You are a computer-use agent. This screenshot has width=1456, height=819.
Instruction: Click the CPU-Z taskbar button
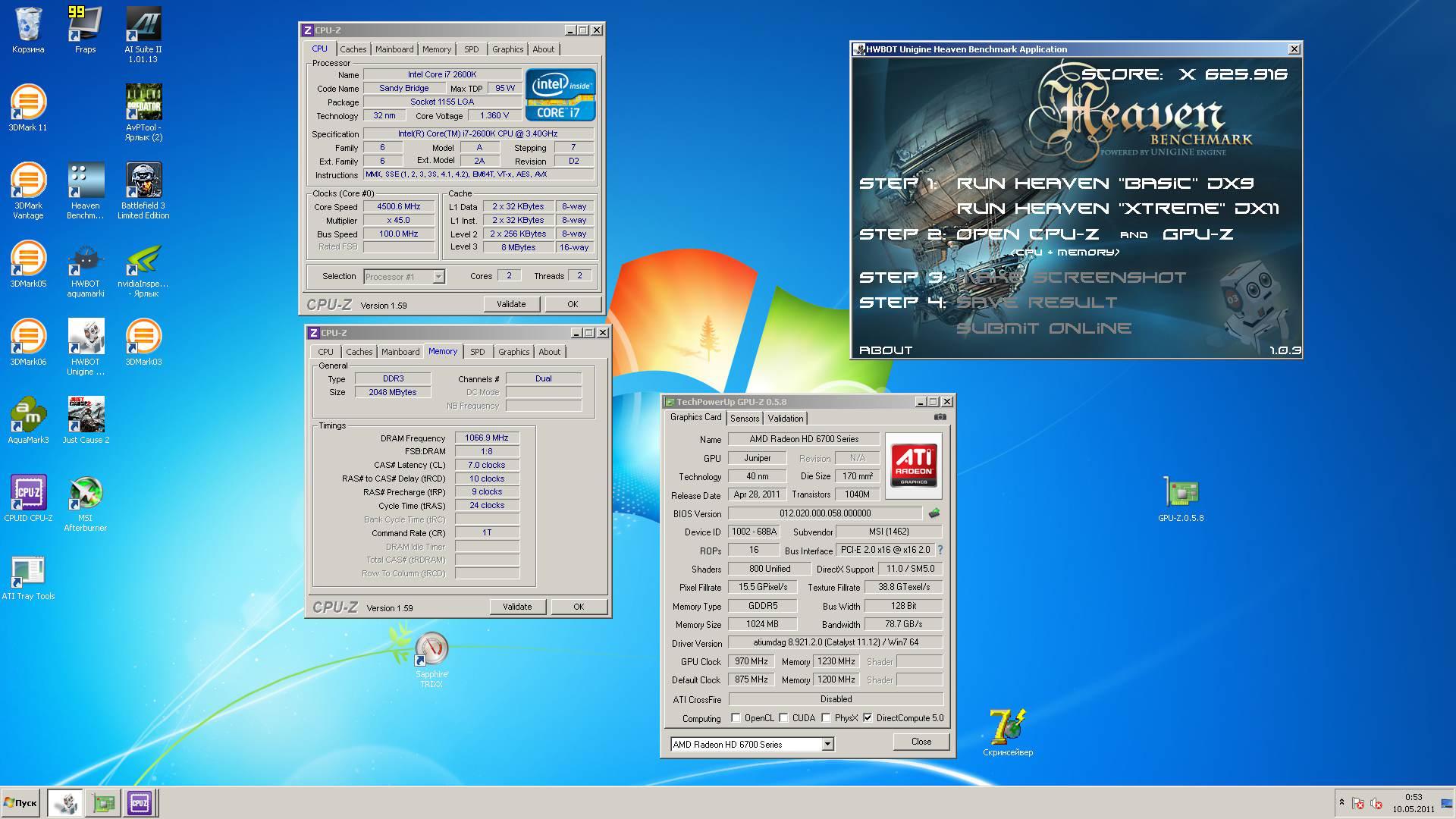140,802
